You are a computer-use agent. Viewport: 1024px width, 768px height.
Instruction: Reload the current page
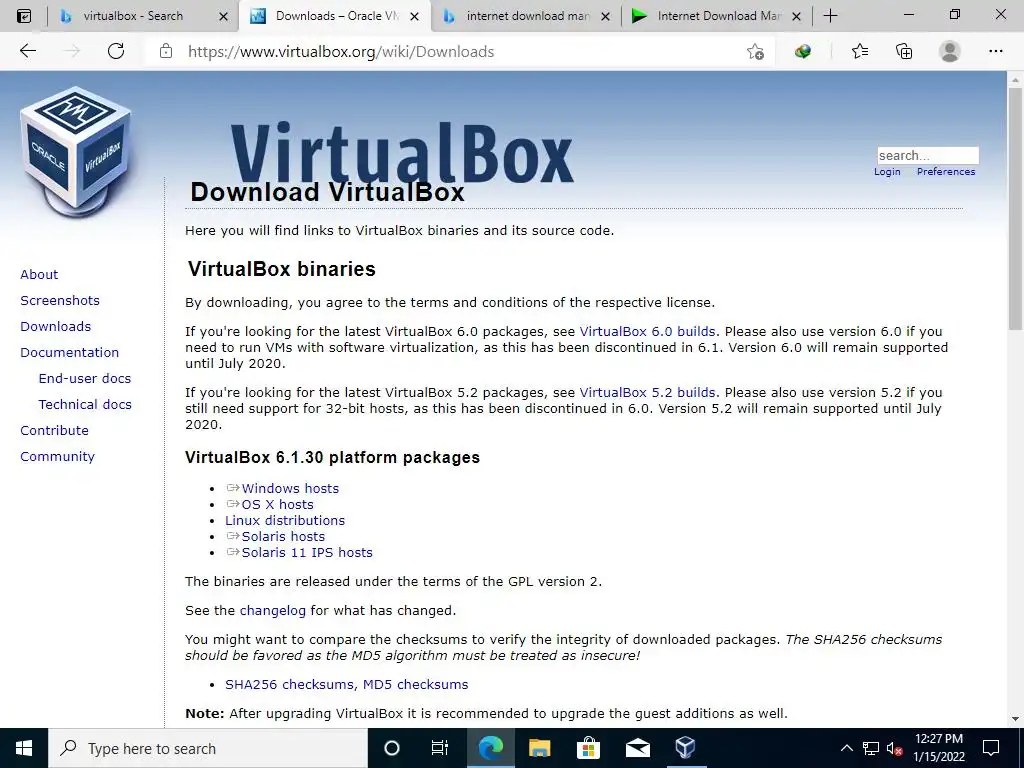116,51
